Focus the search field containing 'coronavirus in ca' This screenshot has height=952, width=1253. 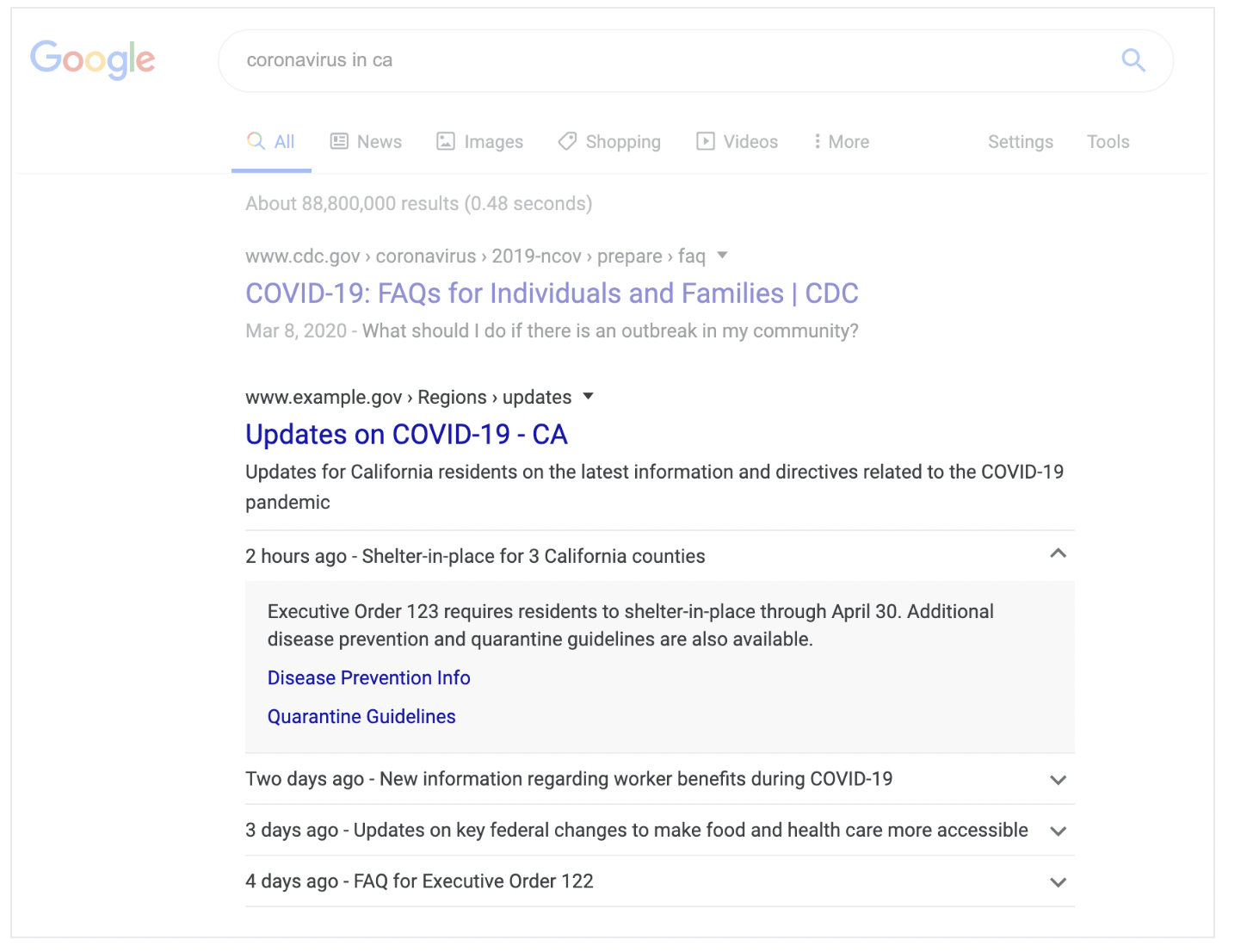[695, 60]
